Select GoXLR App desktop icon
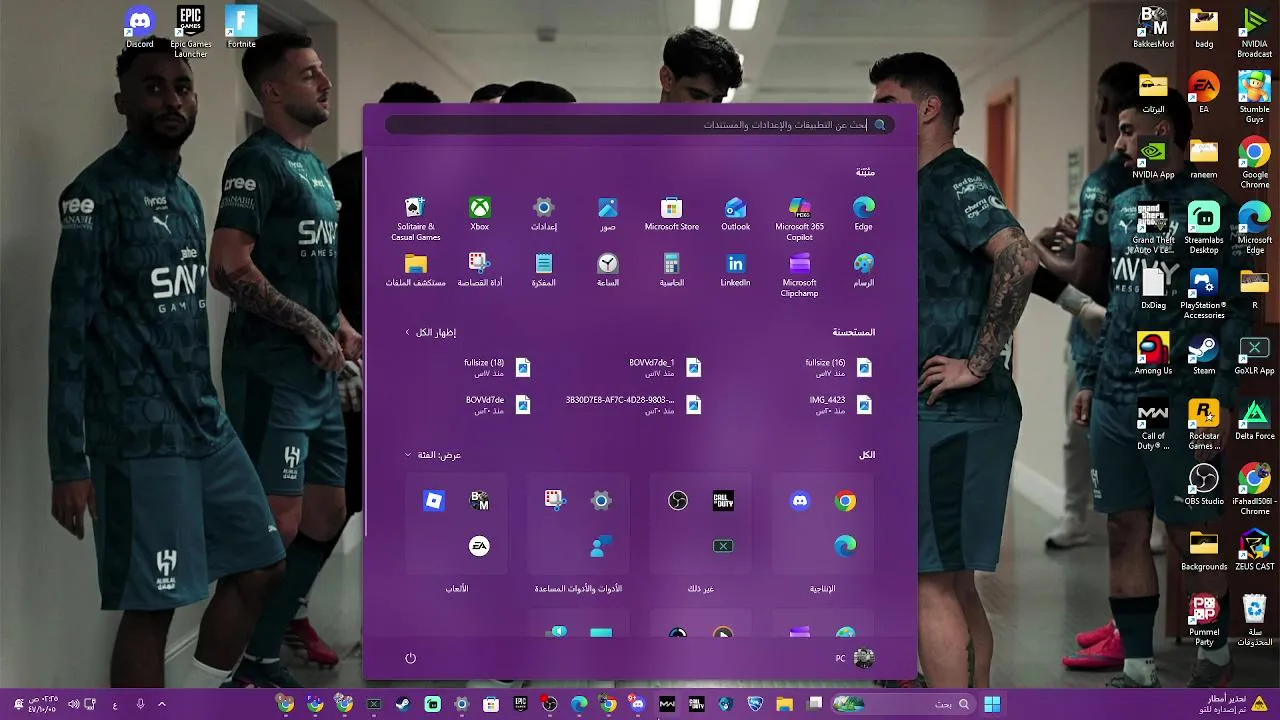This screenshot has height=720, width=1280. click(x=1254, y=353)
